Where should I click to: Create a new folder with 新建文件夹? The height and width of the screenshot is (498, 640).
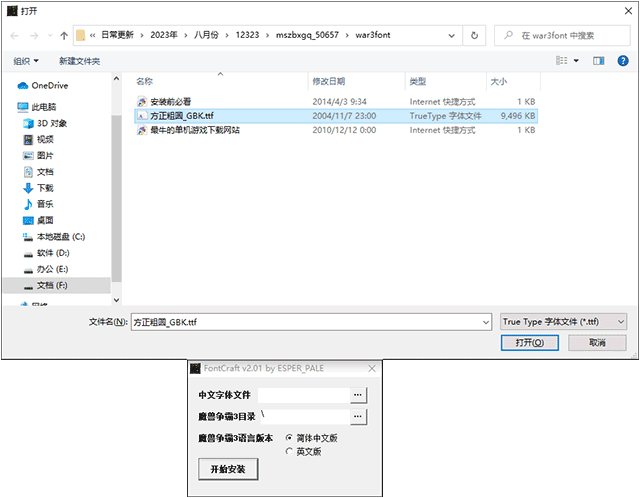point(79,61)
